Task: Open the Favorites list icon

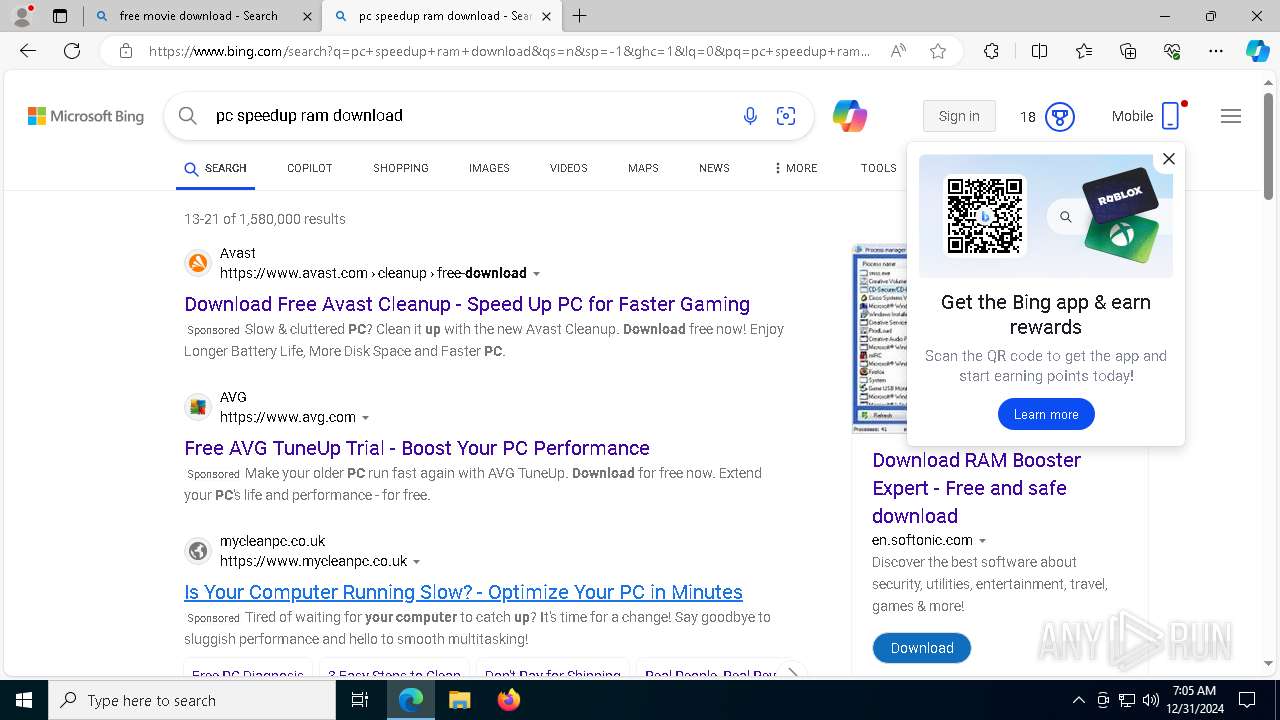Action: pyautogui.click(x=1084, y=51)
